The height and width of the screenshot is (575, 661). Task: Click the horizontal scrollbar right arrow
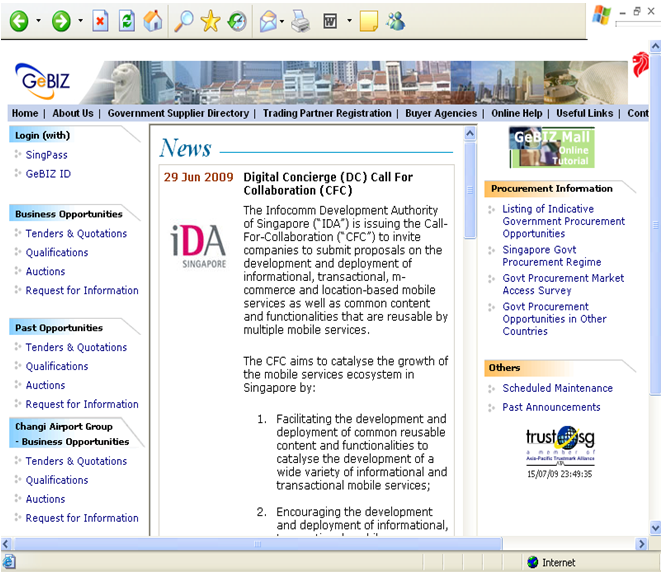tap(641, 544)
